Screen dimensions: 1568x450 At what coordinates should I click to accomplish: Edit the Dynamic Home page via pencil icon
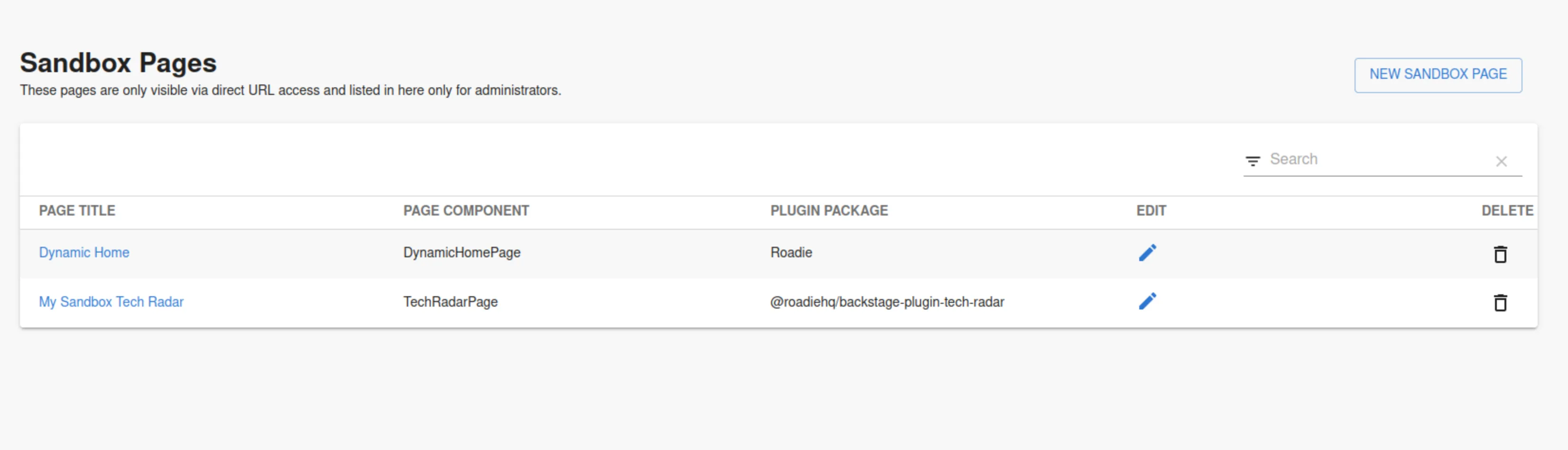point(1147,252)
